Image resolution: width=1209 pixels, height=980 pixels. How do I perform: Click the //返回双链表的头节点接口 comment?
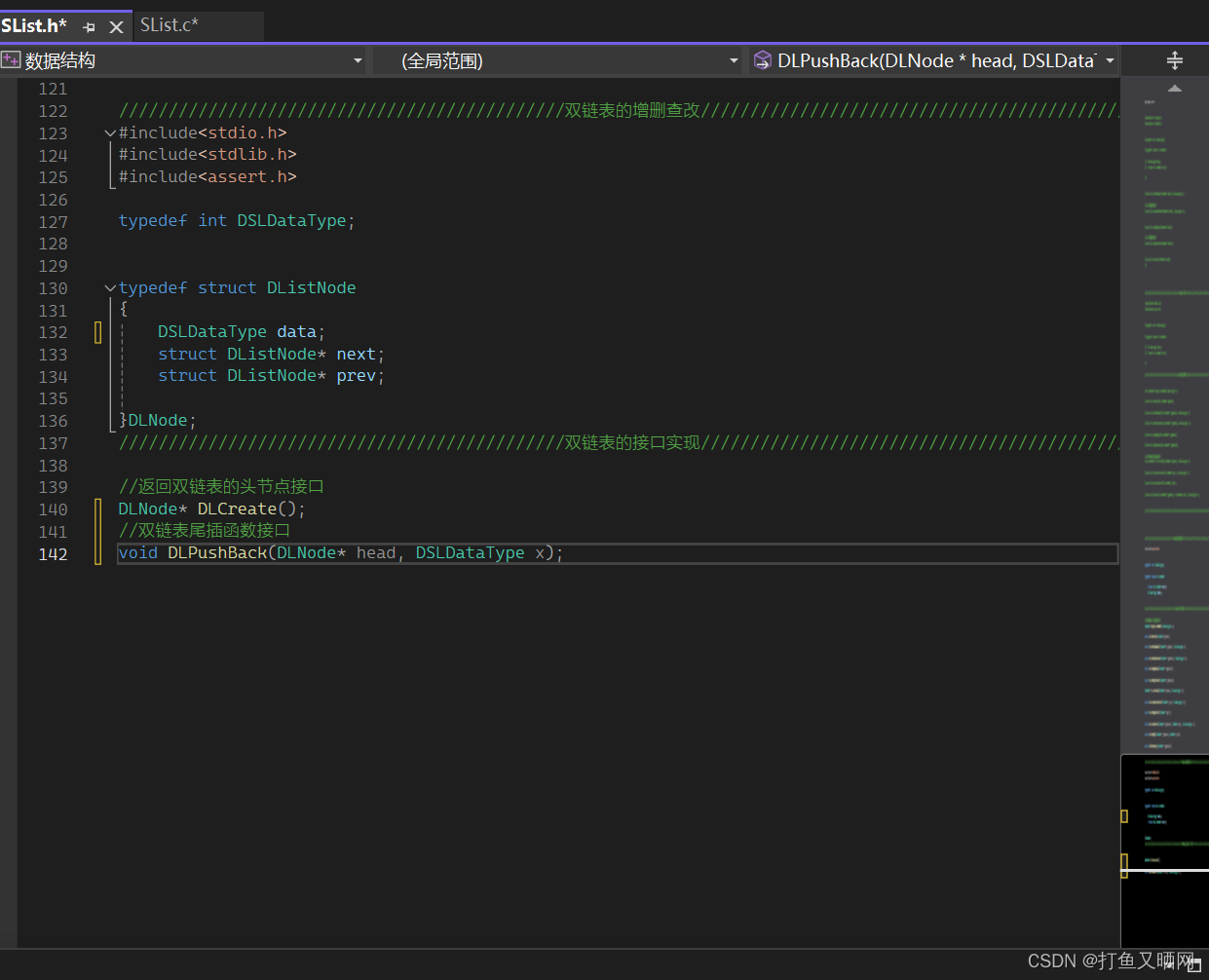coord(221,487)
